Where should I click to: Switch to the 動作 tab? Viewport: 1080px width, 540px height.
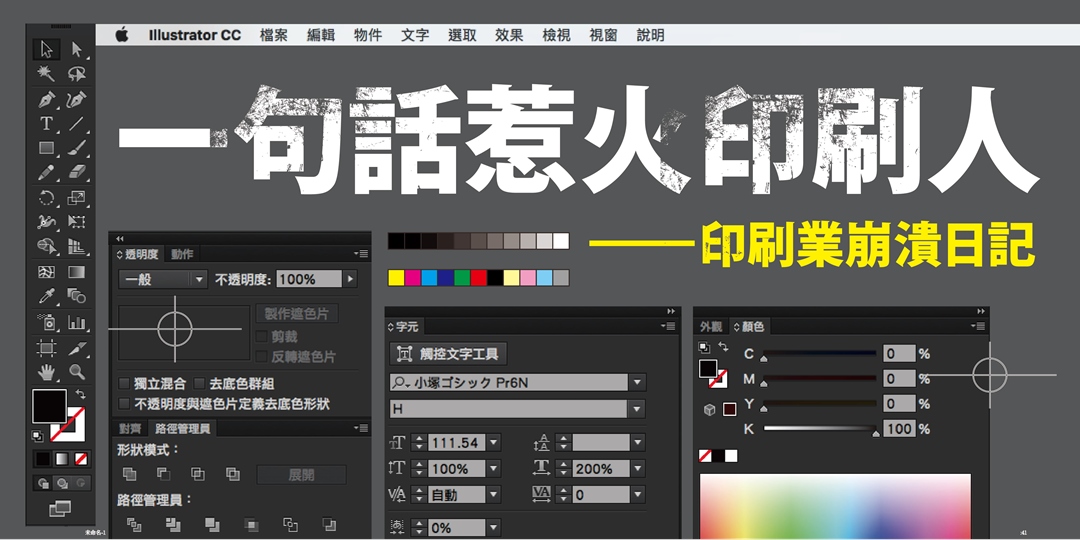click(x=182, y=254)
